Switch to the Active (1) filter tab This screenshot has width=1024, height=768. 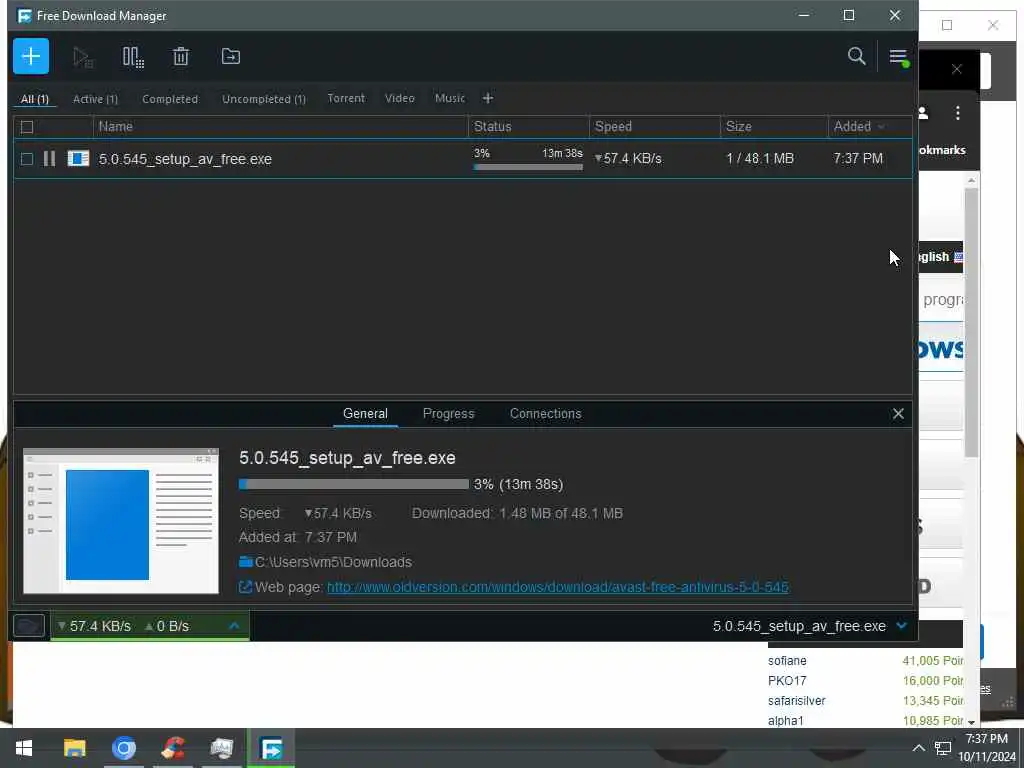(x=95, y=99)
